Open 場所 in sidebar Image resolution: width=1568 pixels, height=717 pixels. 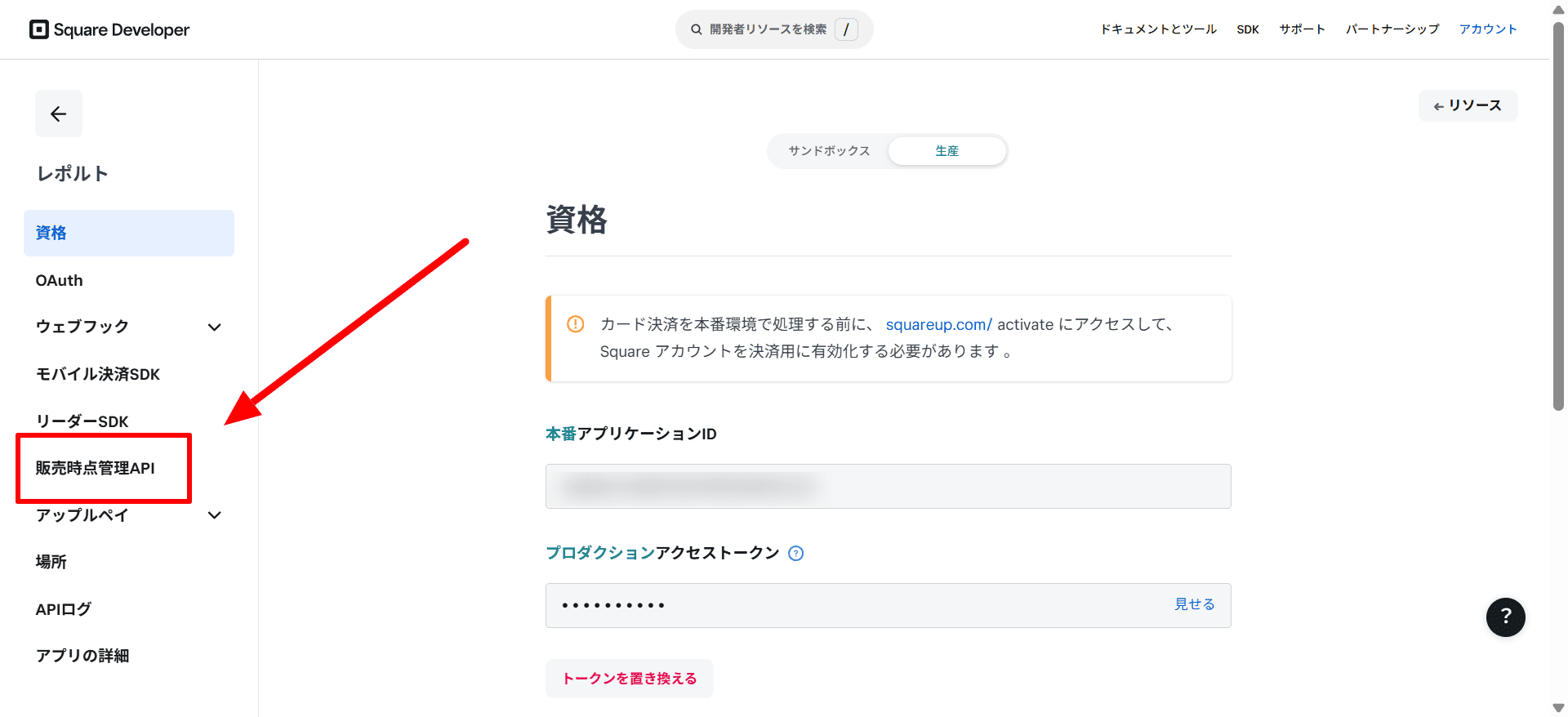coord(51,562)
